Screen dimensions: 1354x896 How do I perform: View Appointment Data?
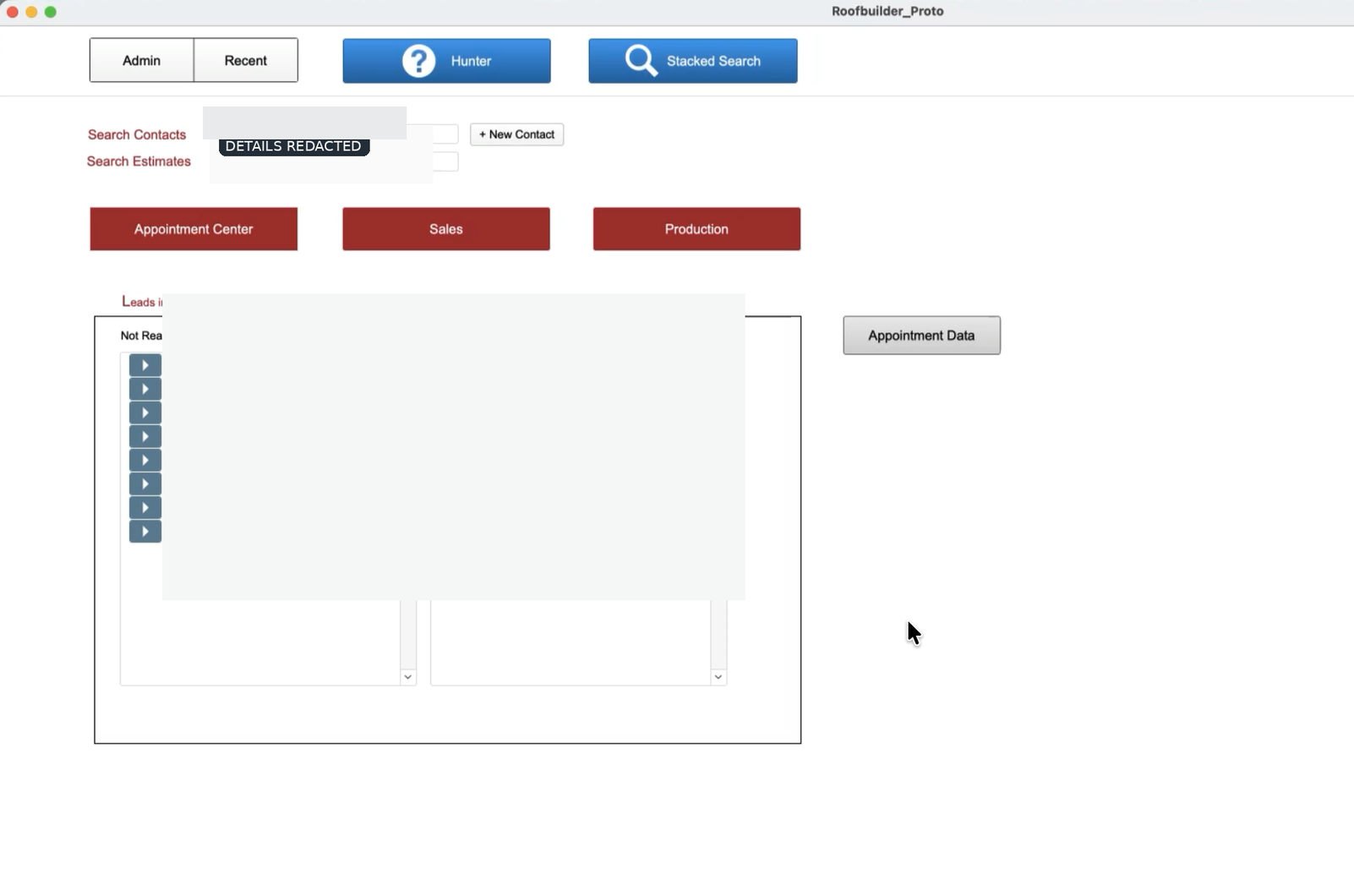click(x=922, y=336)
